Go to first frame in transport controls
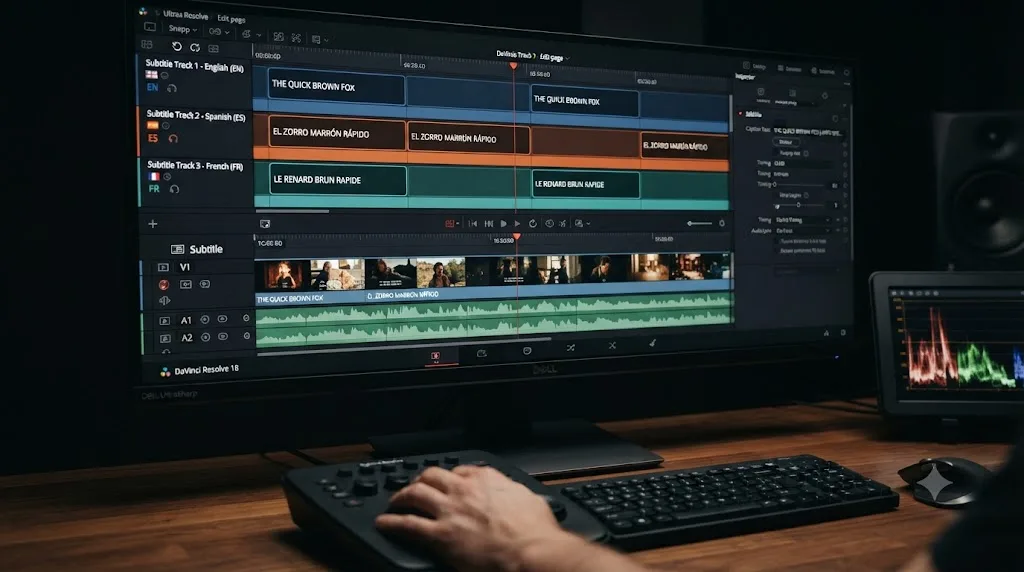 pos(473,223)
